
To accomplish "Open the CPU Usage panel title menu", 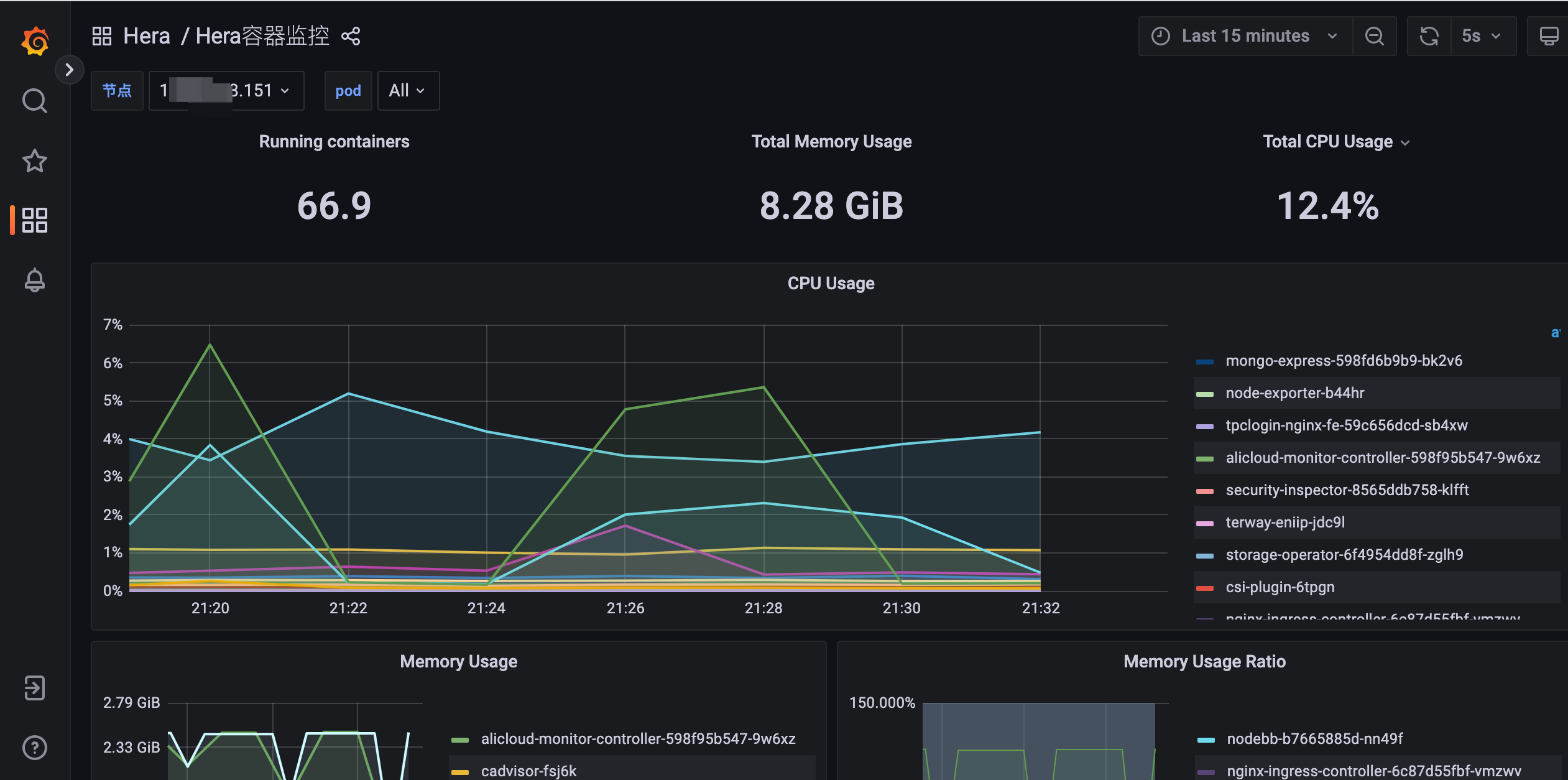I will (x=831, y=284).
